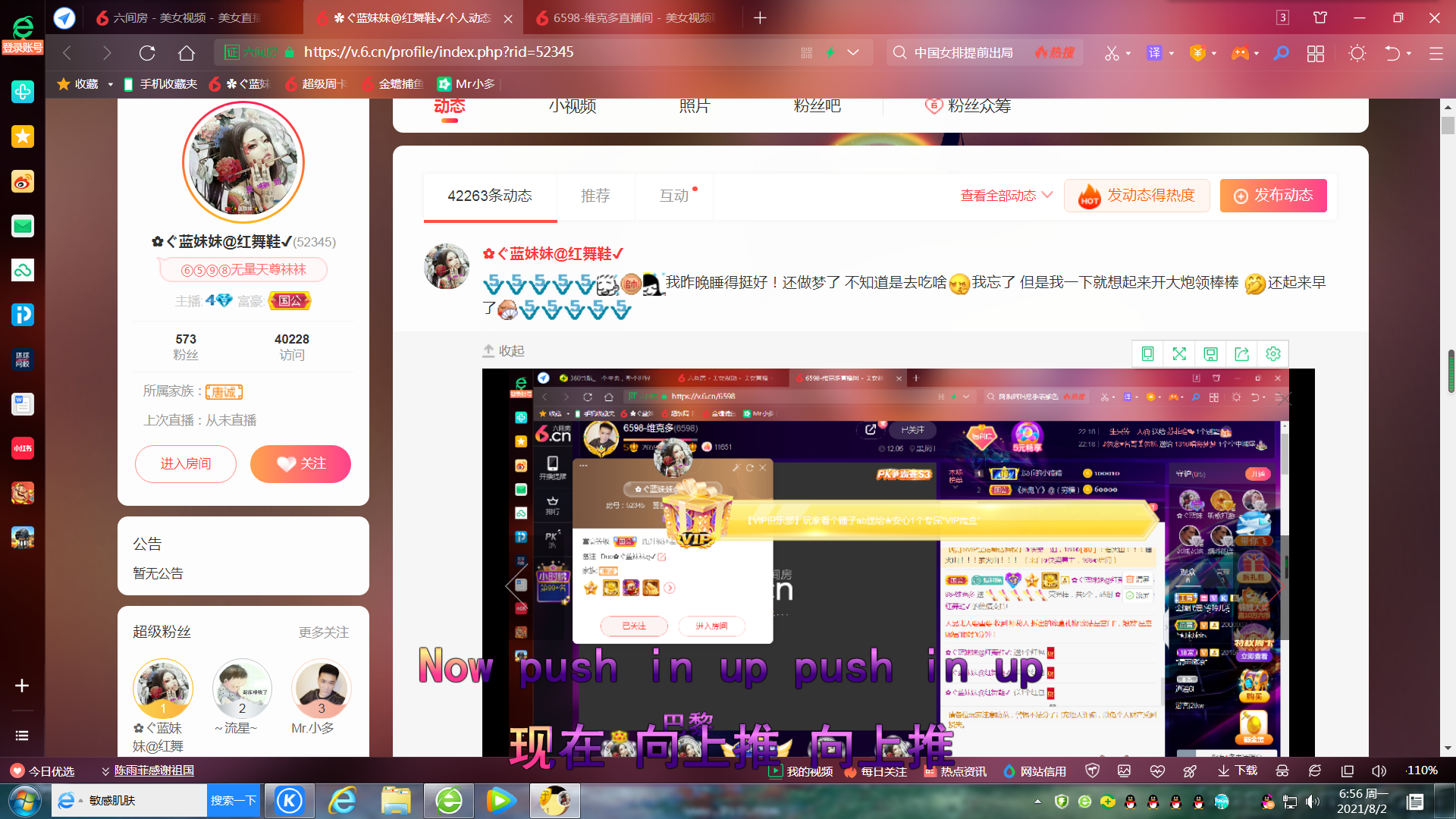The image size is (1456, 819).
Task: Open the browser hamburger menu
Action: coord(1436,53)
